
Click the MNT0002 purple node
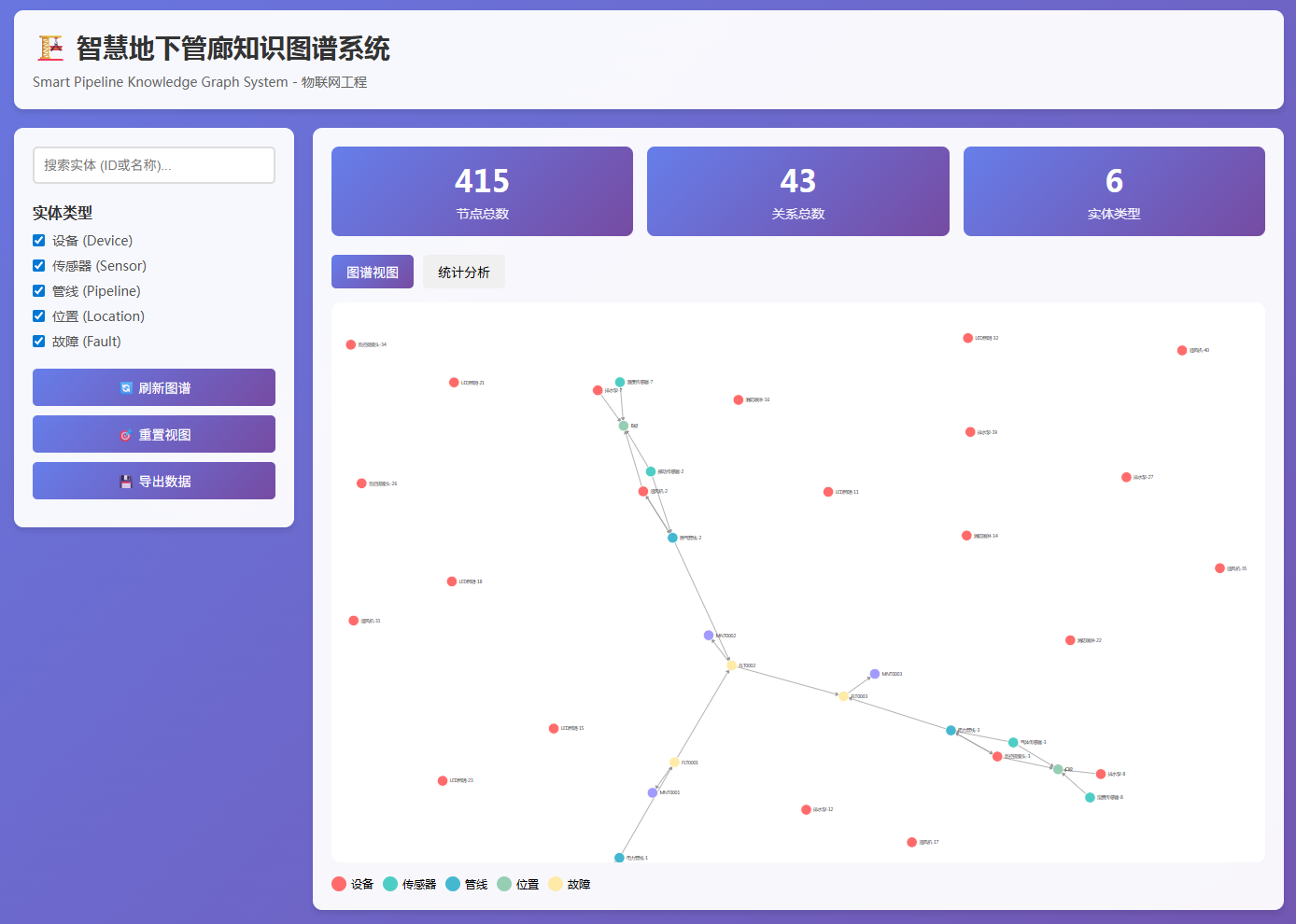coord(709,636)
